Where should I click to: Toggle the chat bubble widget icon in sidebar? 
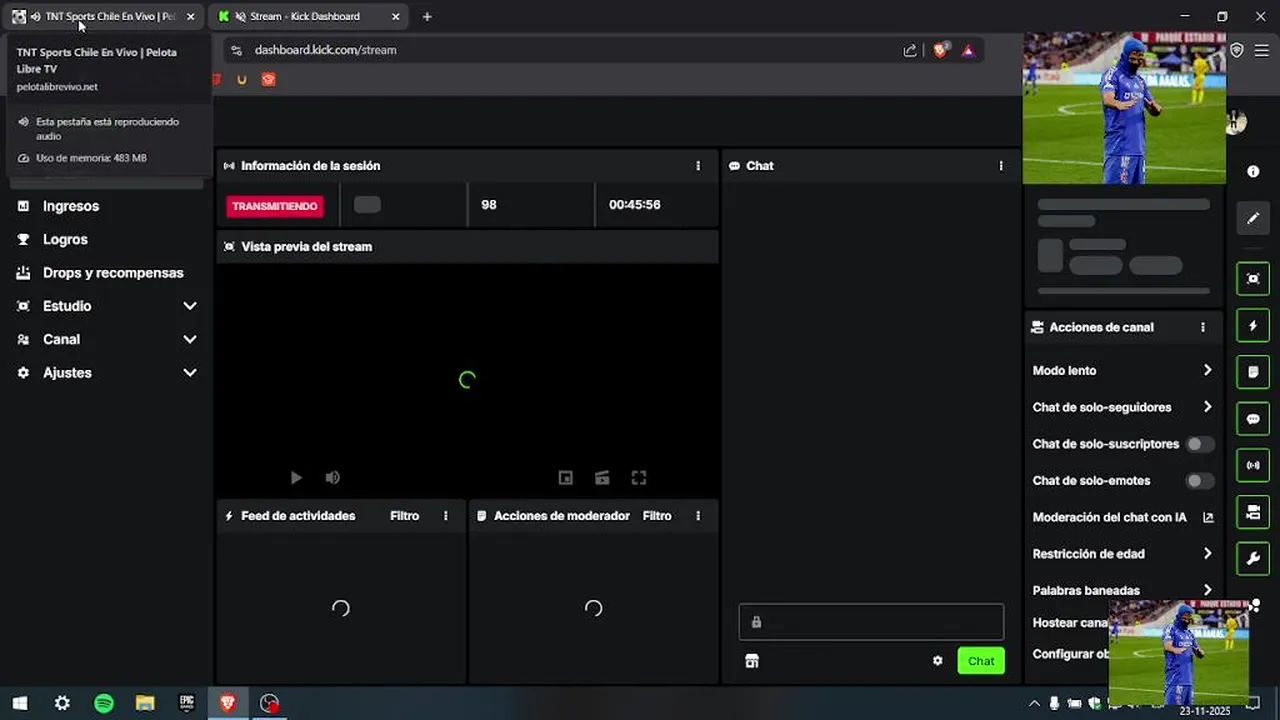pyautogui.click(x=1253, y=419)
